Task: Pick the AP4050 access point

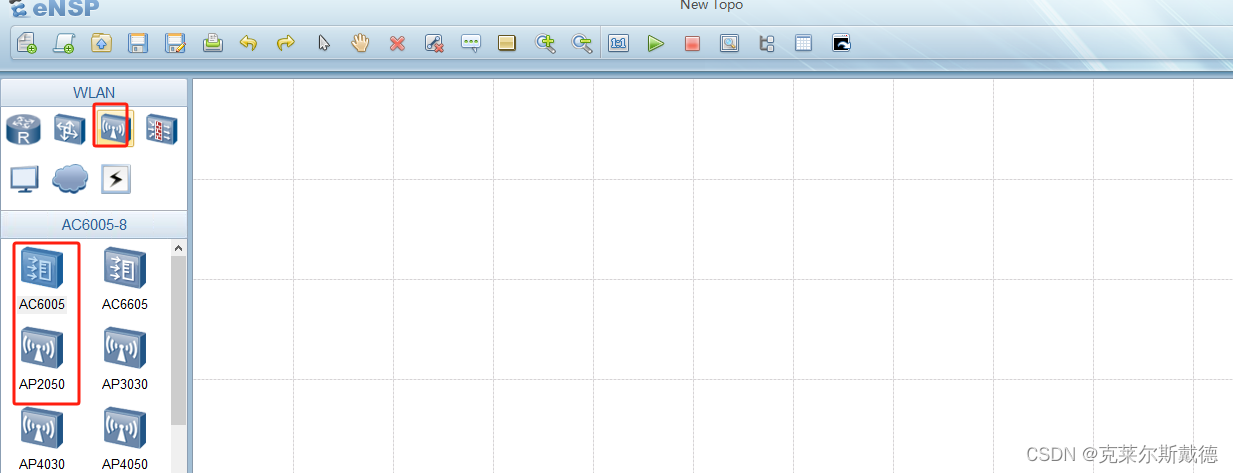Action: click(125, 439)
